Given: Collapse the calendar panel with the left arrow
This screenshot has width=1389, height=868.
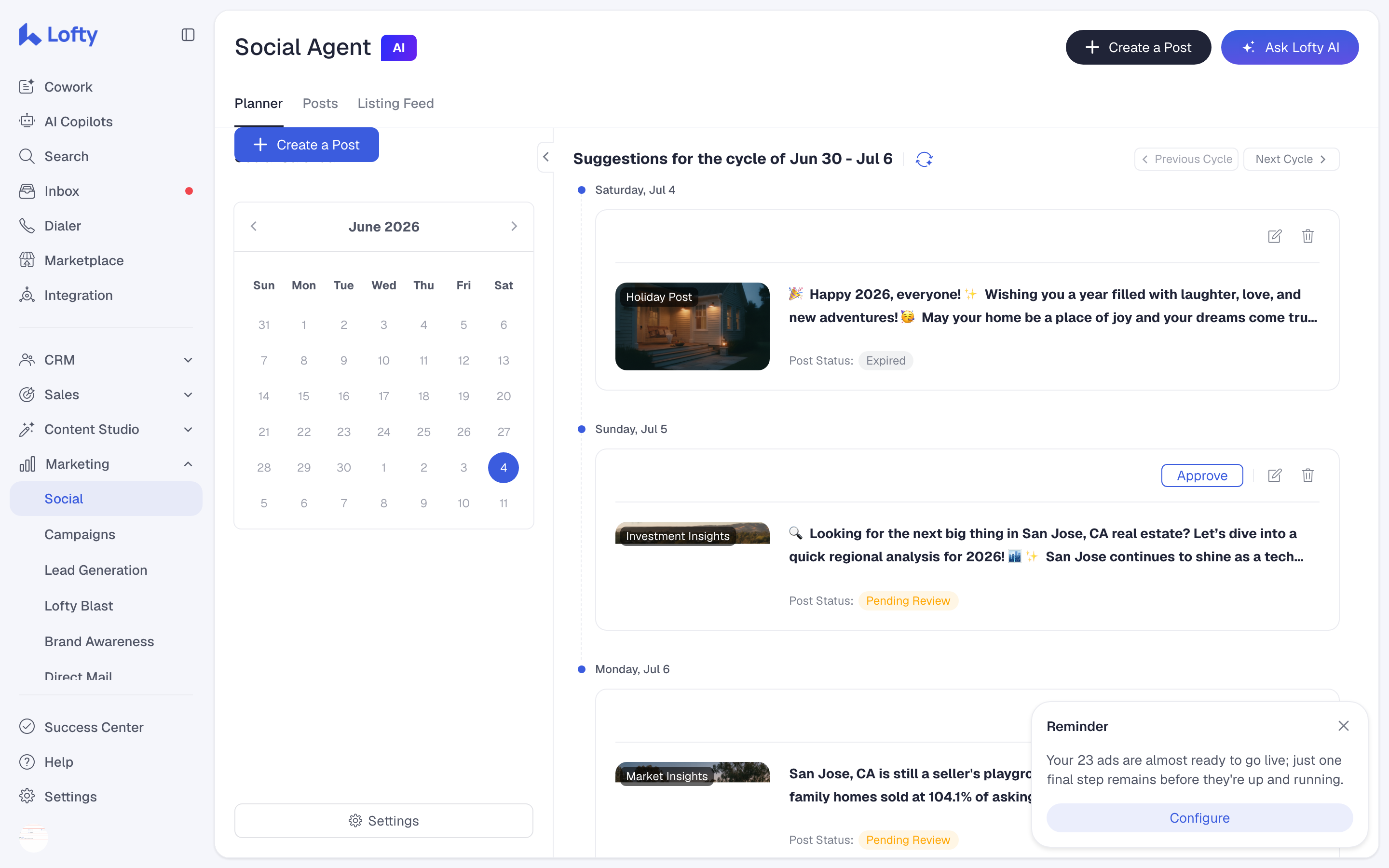Looking at the screenshot, I should pos(546,157).
